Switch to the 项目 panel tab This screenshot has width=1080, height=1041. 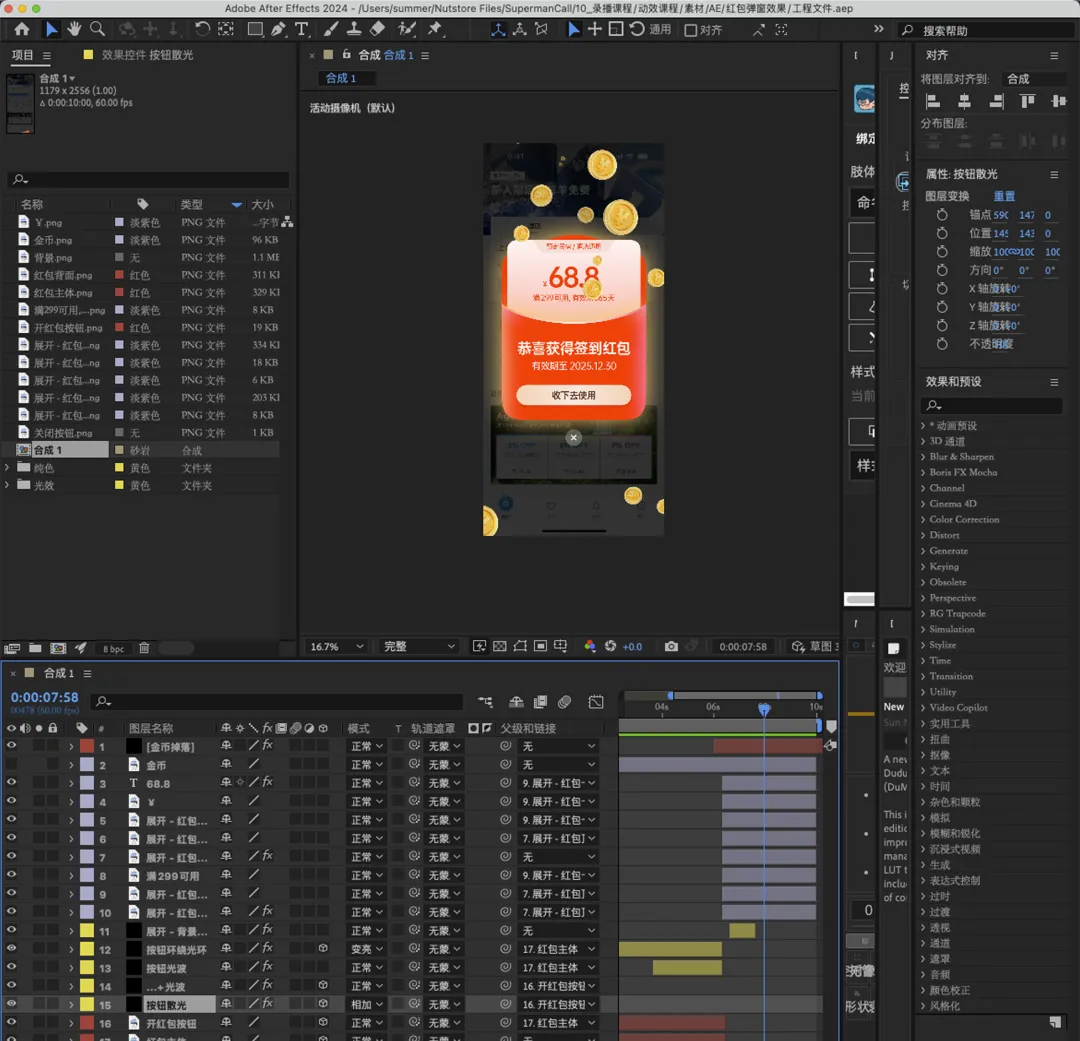pos(22,55)
